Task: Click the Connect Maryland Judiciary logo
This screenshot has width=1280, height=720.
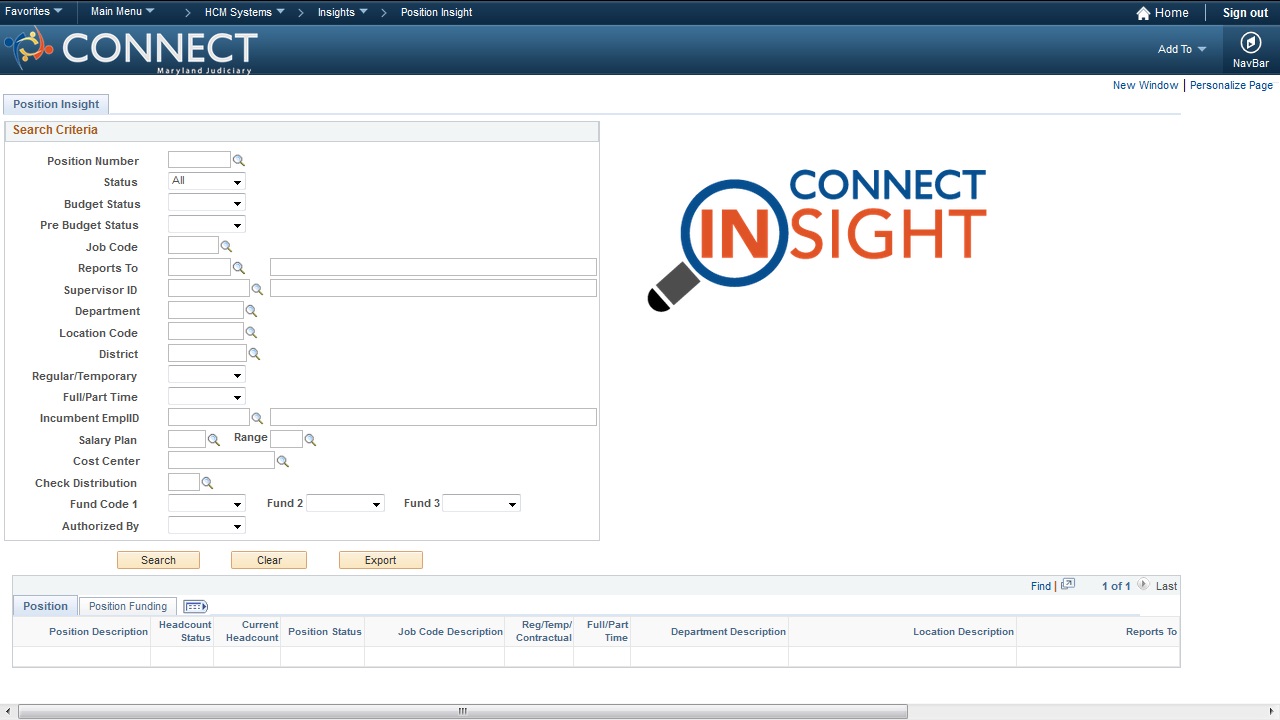Action: point(131,50)
